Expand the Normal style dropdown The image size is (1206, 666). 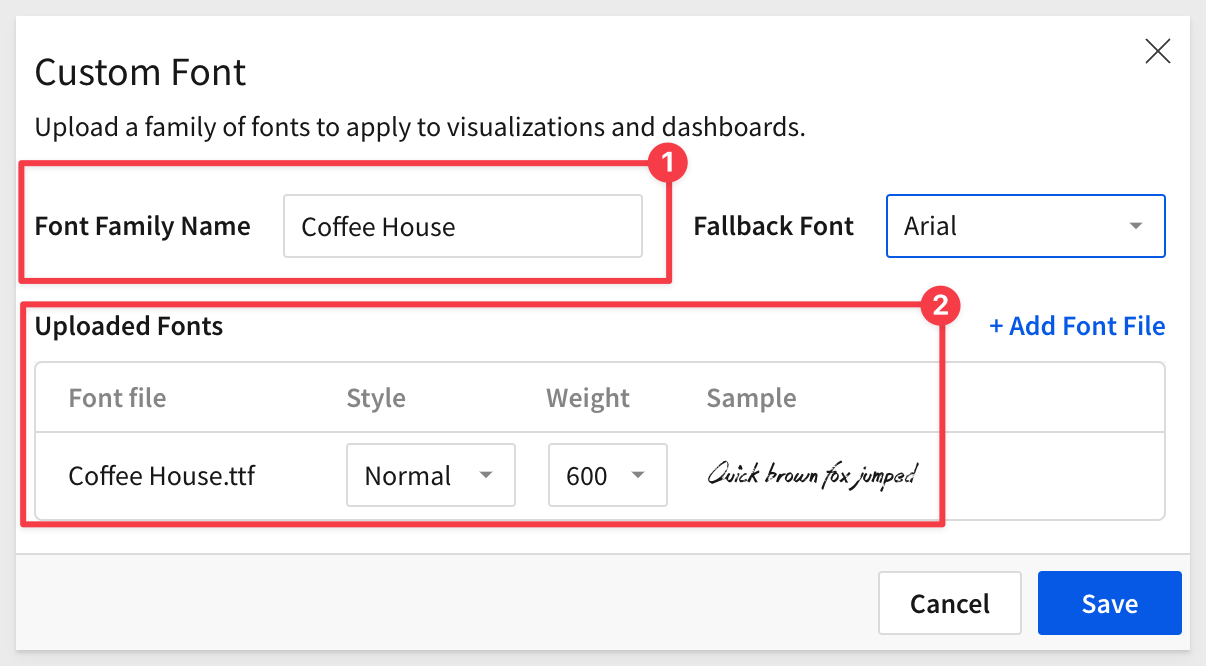[431, 475]
